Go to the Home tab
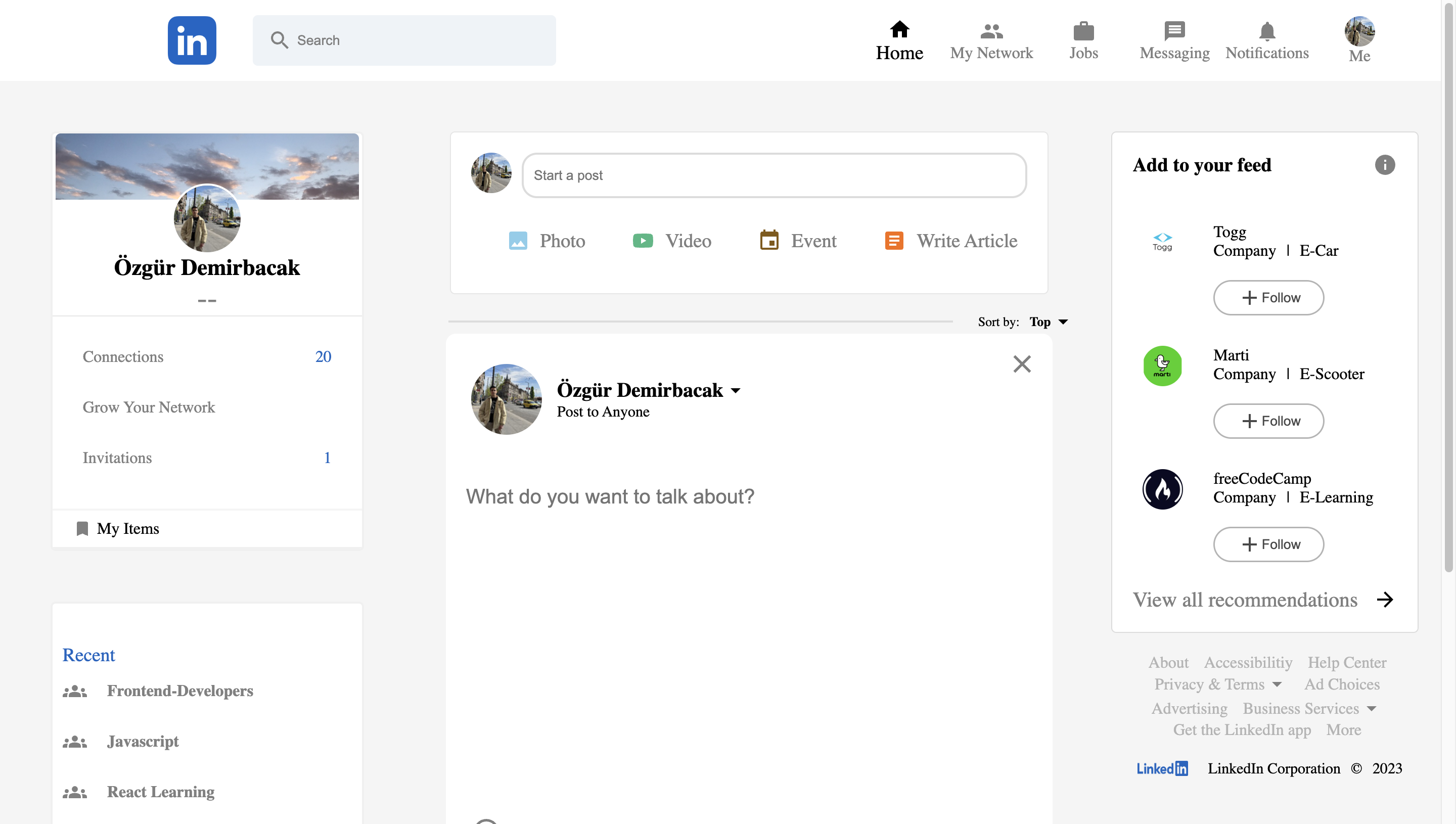Screen dimensions: 1456x824 [x=900, y=39]
